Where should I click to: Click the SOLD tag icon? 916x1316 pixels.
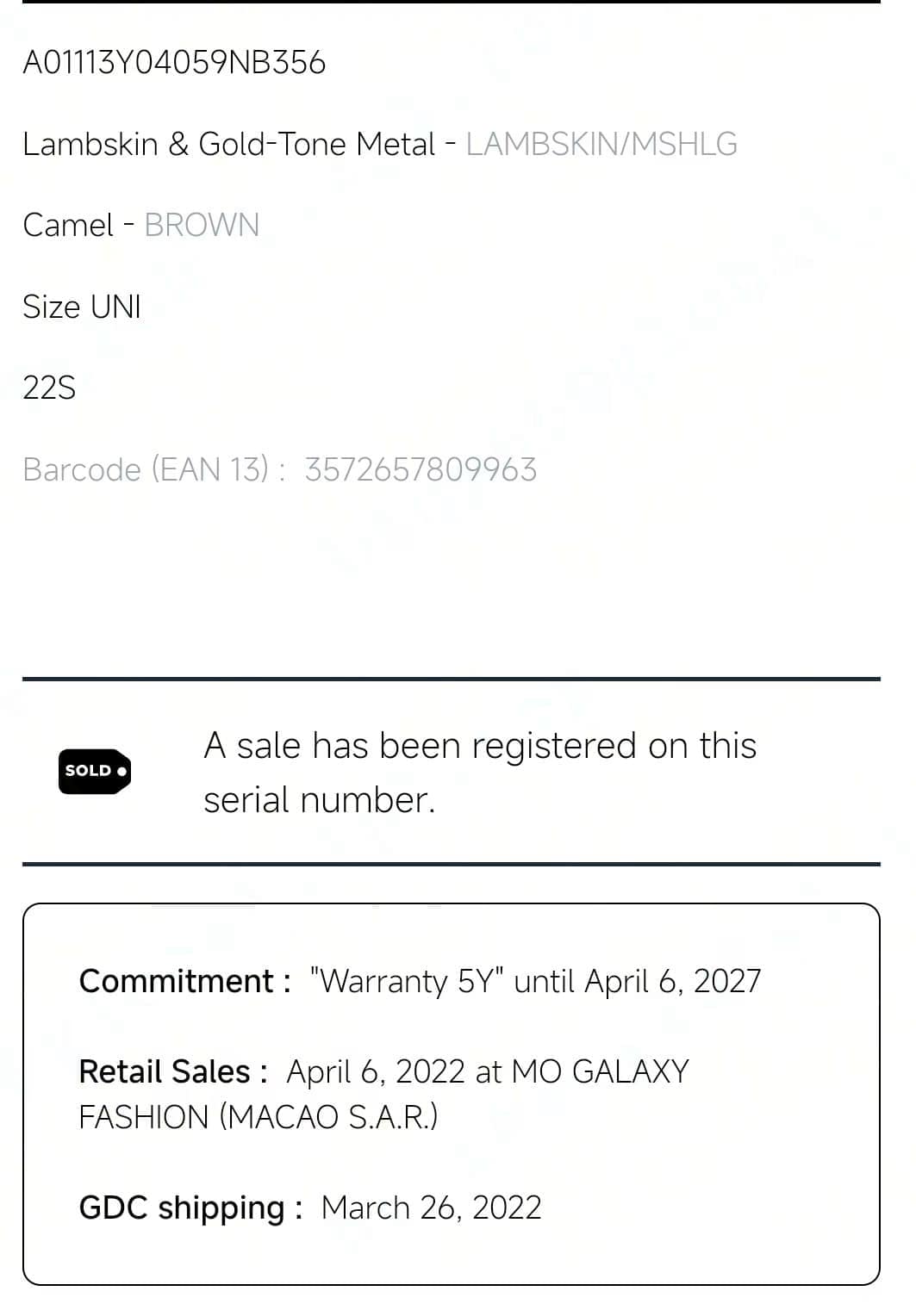(95, 771)
